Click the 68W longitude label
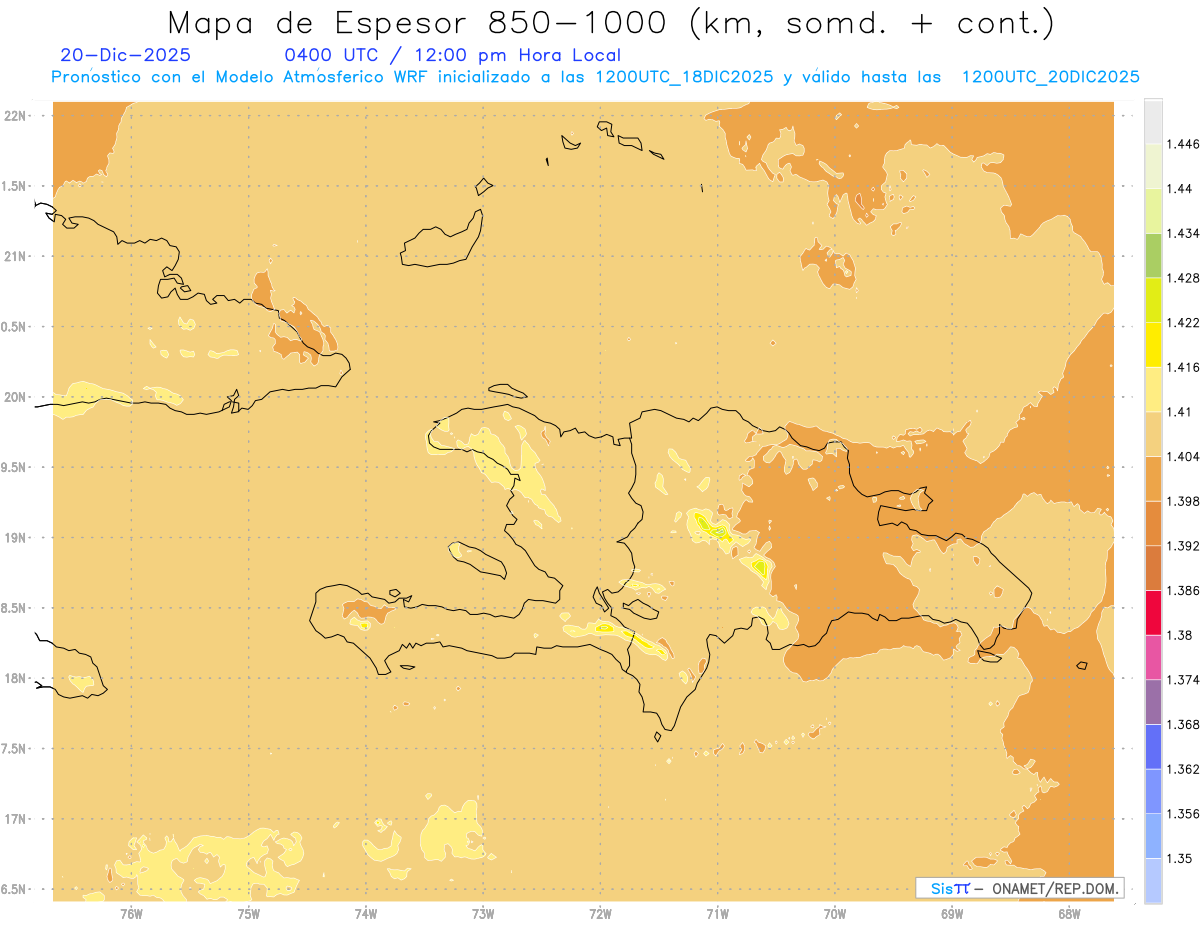Screen dimensions: 1200x927 (1069, 914)
